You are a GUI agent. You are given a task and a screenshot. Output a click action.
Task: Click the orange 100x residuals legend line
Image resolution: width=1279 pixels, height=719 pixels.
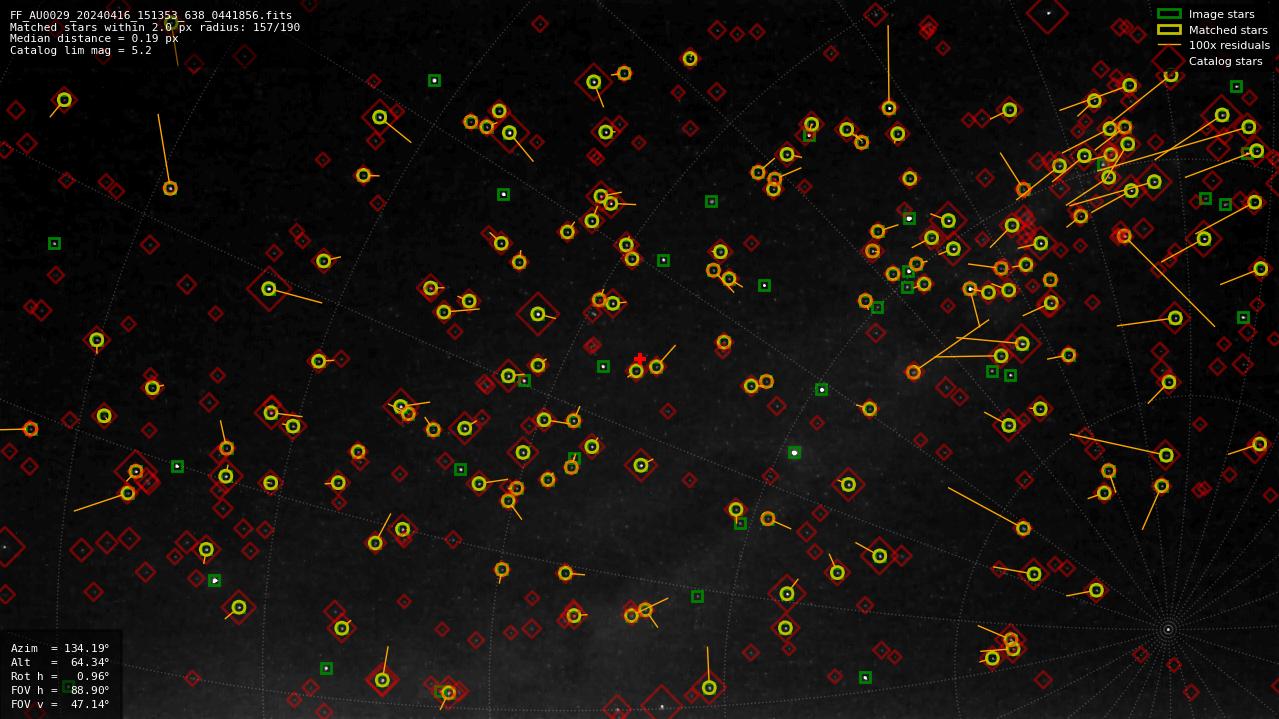click(1169, 45)
